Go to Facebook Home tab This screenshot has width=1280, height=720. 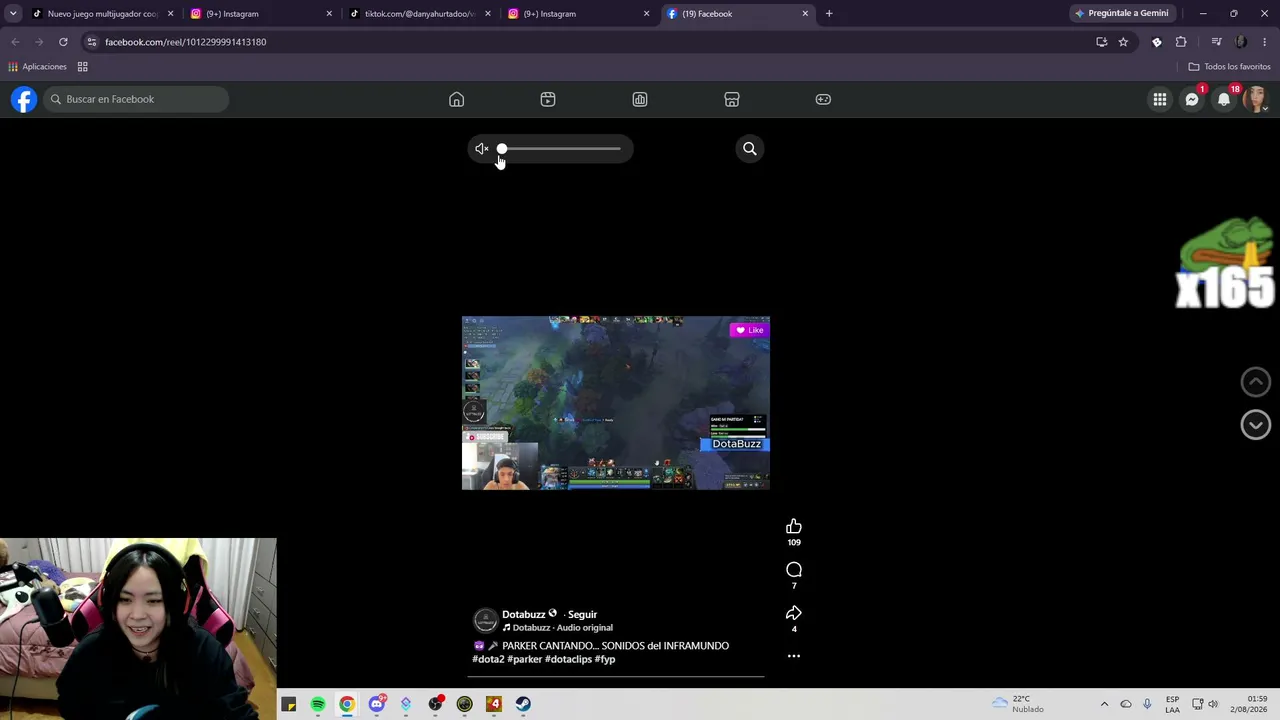point(456,99)
